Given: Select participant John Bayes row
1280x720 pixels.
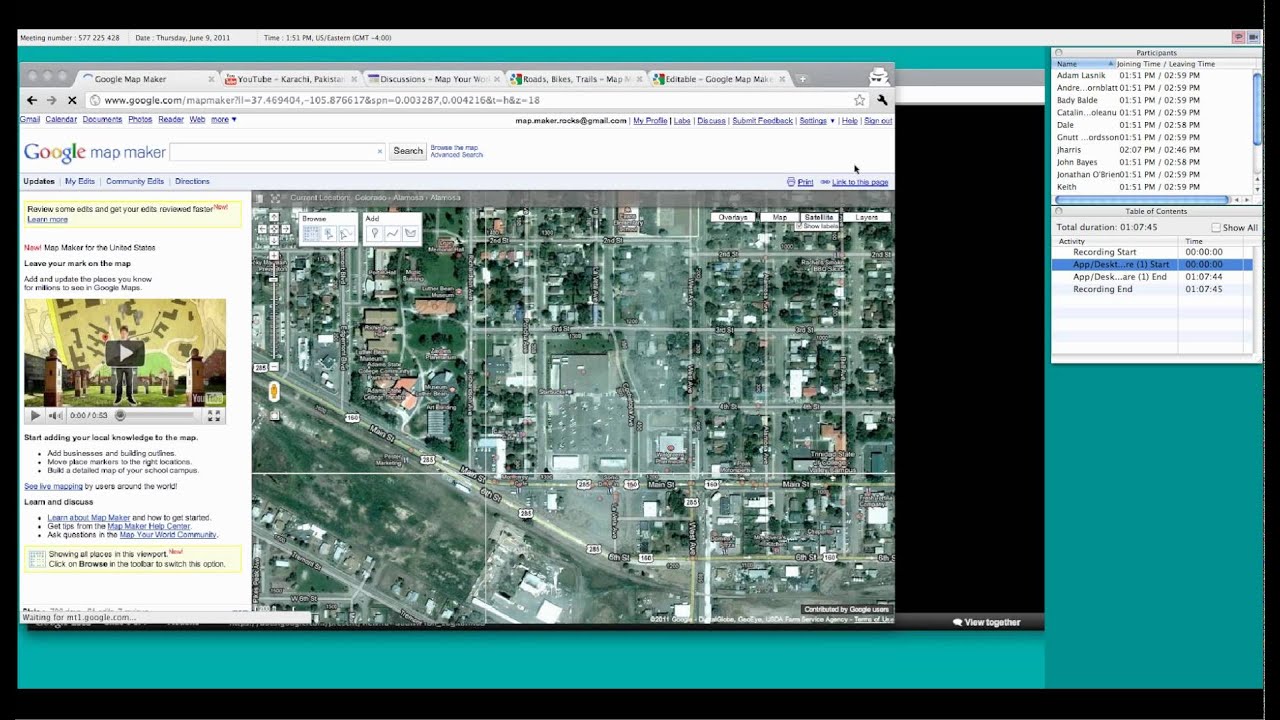Looking at the screenshot, I should point(1152,162).
